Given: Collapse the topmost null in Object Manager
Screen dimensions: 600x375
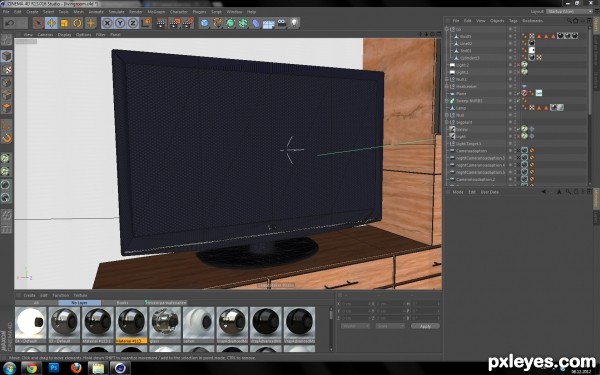Looking at the screenshot, I should click(x=447, y=29).
